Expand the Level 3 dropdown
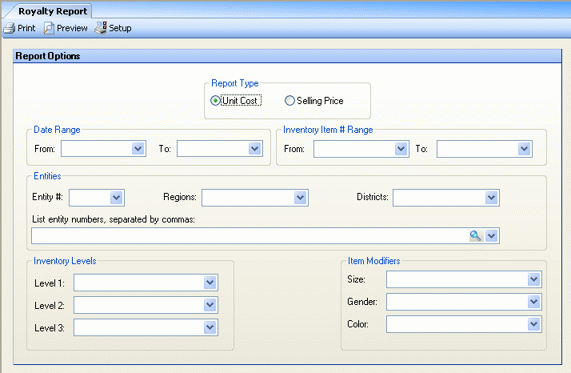571x373 pixels. (x=210, y=327)
